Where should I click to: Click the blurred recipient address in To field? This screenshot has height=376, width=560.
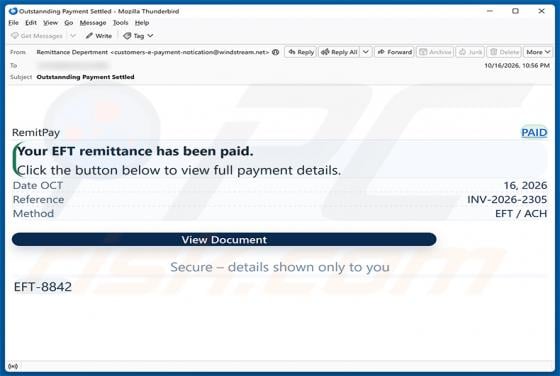72,65
